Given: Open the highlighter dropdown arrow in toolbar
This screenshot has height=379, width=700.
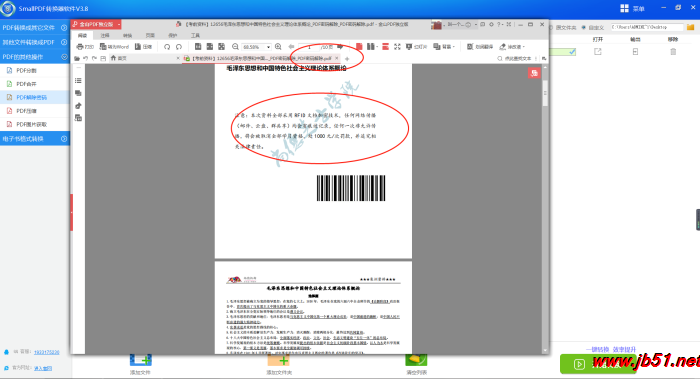Looking at the screenshot, I should (524, 46).
